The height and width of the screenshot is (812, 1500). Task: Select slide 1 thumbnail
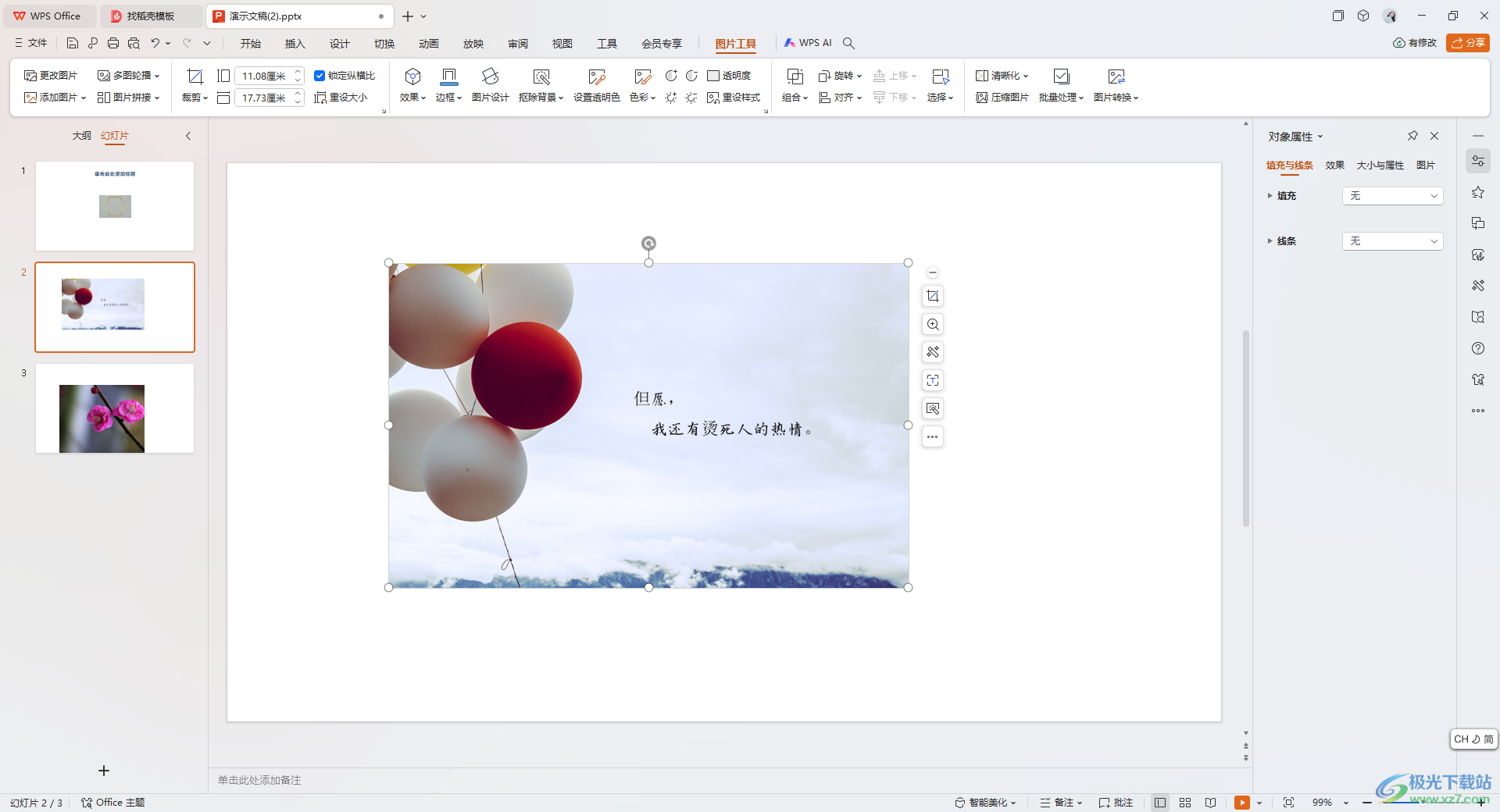115,206
